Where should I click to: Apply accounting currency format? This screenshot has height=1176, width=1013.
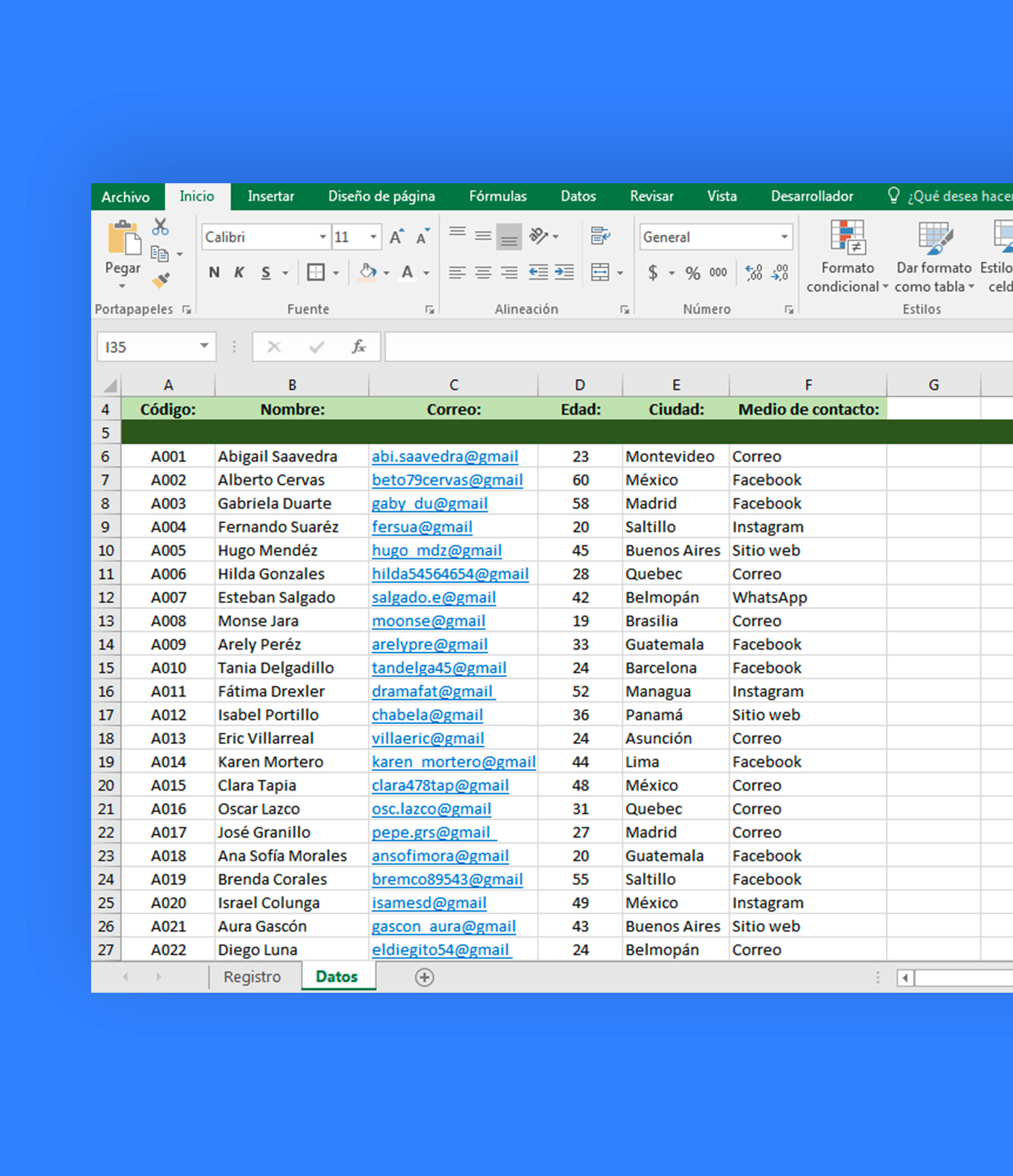pos(653,272)
